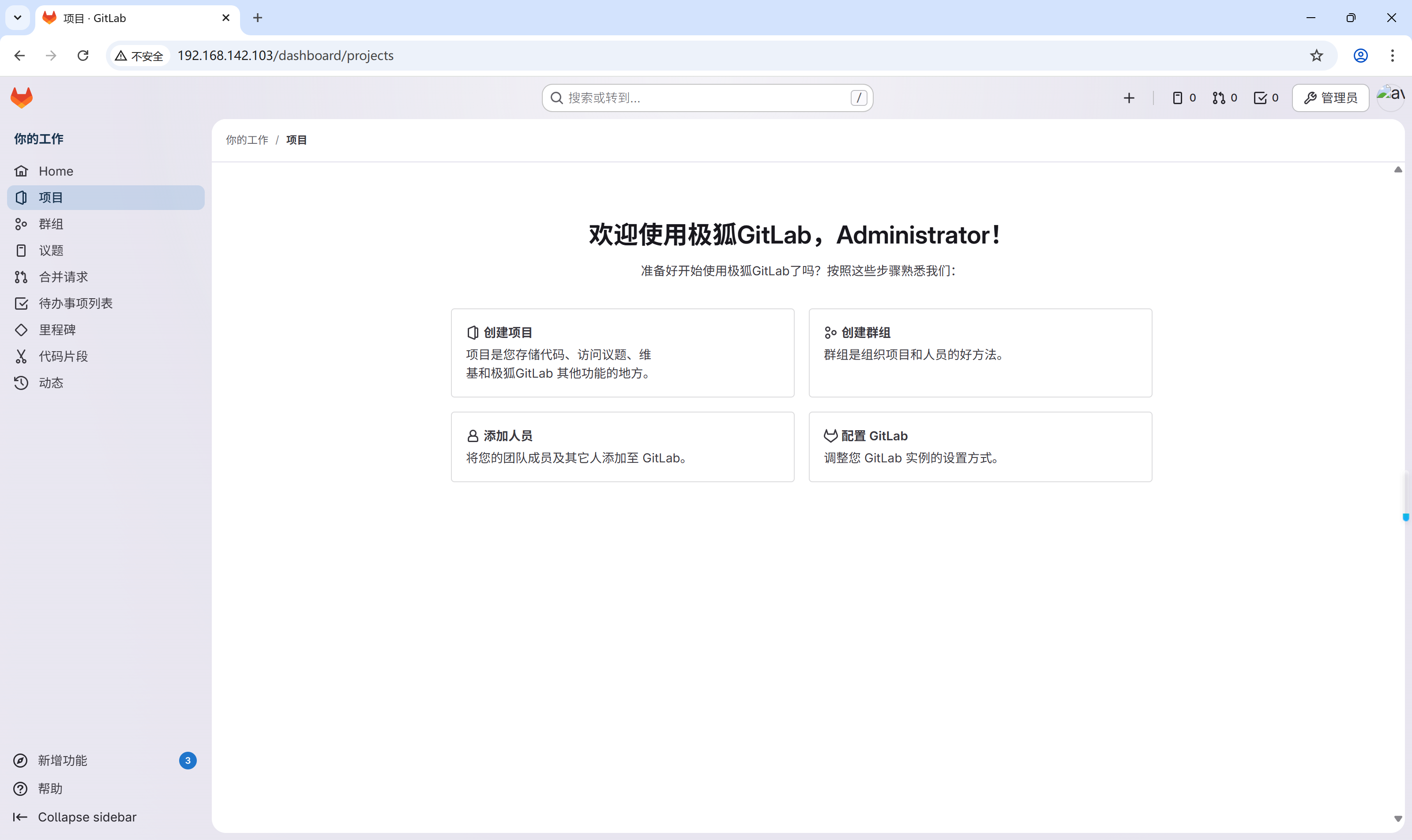Open assigned issues counter icon
Image resolution: width=1412 pixels, height=840 pixels.
click(1184, 98)
